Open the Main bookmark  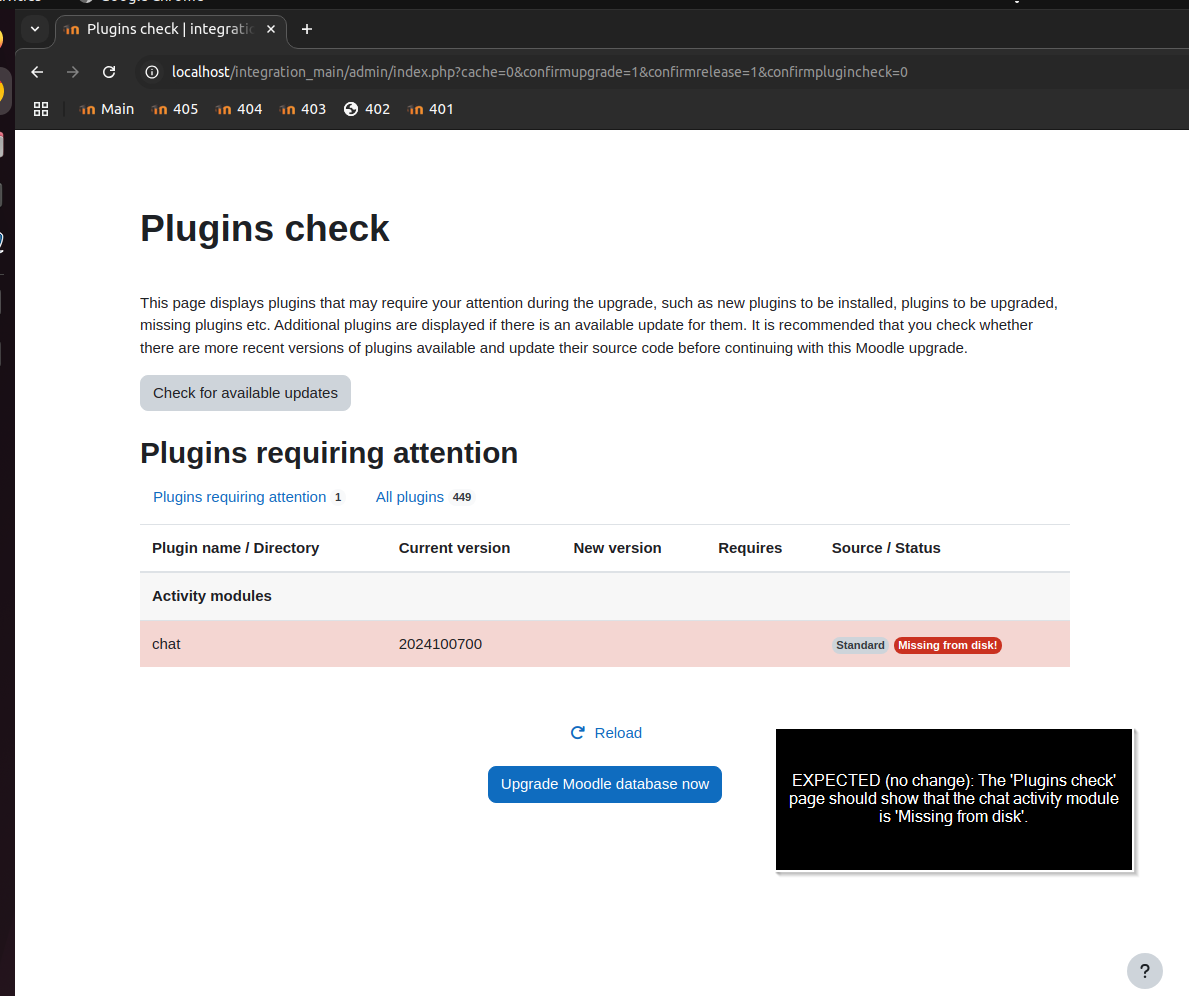[107, 109]
